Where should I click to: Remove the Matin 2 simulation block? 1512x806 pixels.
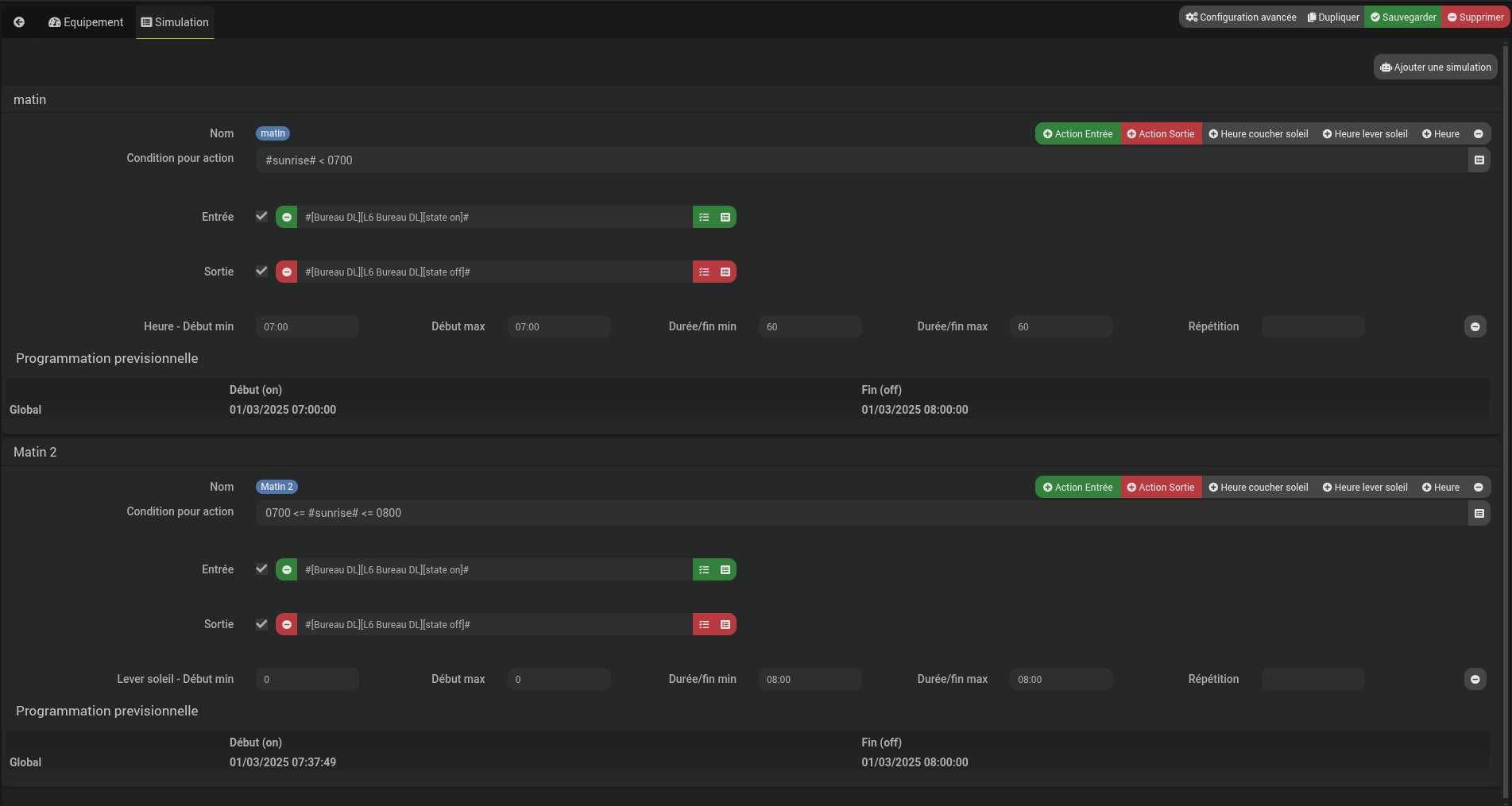coord(1478,488)
